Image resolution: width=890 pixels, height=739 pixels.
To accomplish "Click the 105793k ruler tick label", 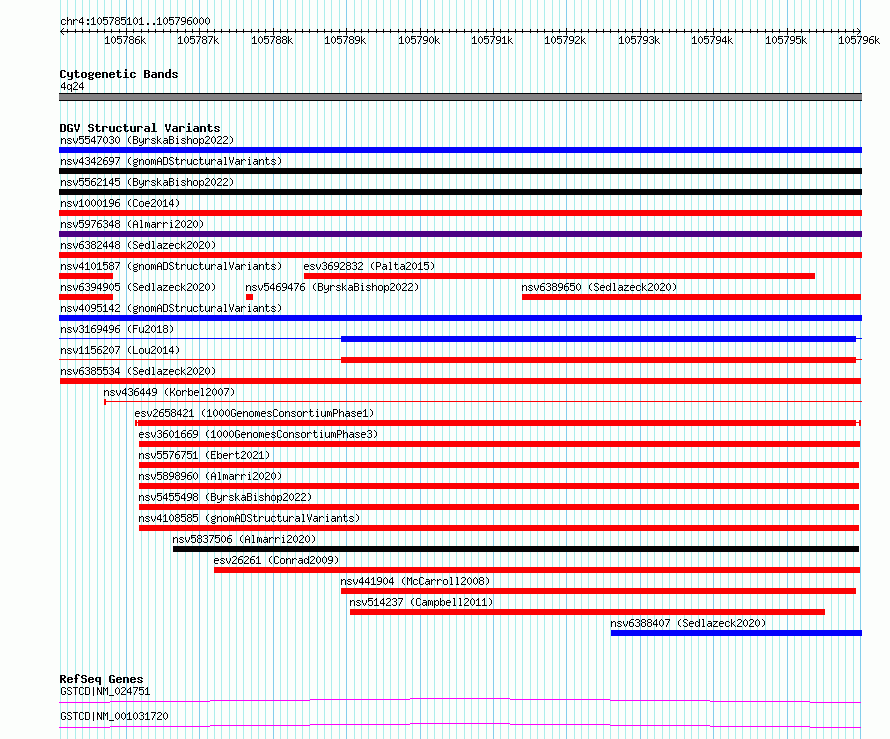I will pos(639,40).
